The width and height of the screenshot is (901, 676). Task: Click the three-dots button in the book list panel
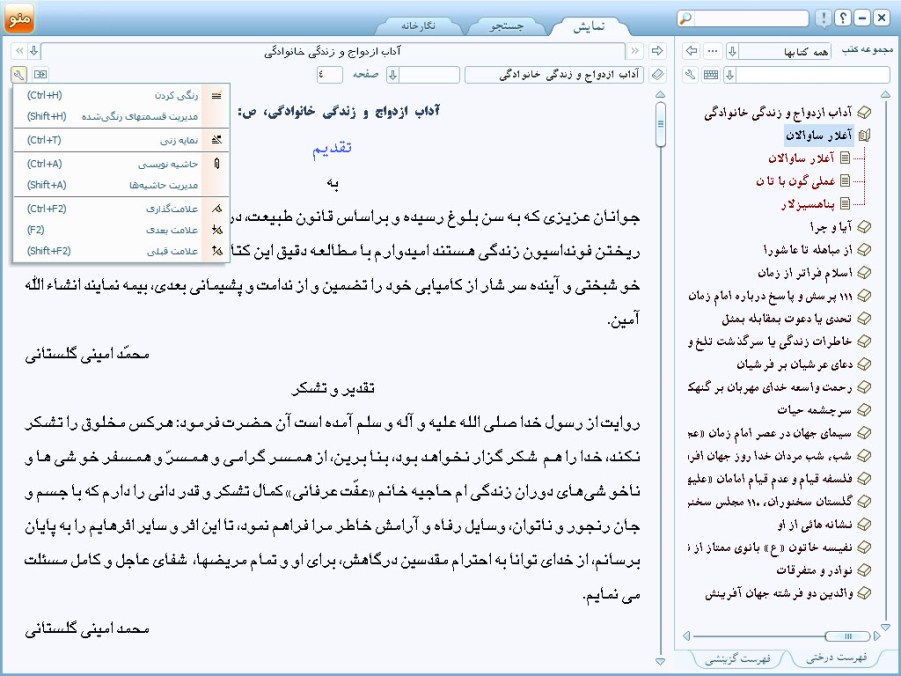pos(713,51)
